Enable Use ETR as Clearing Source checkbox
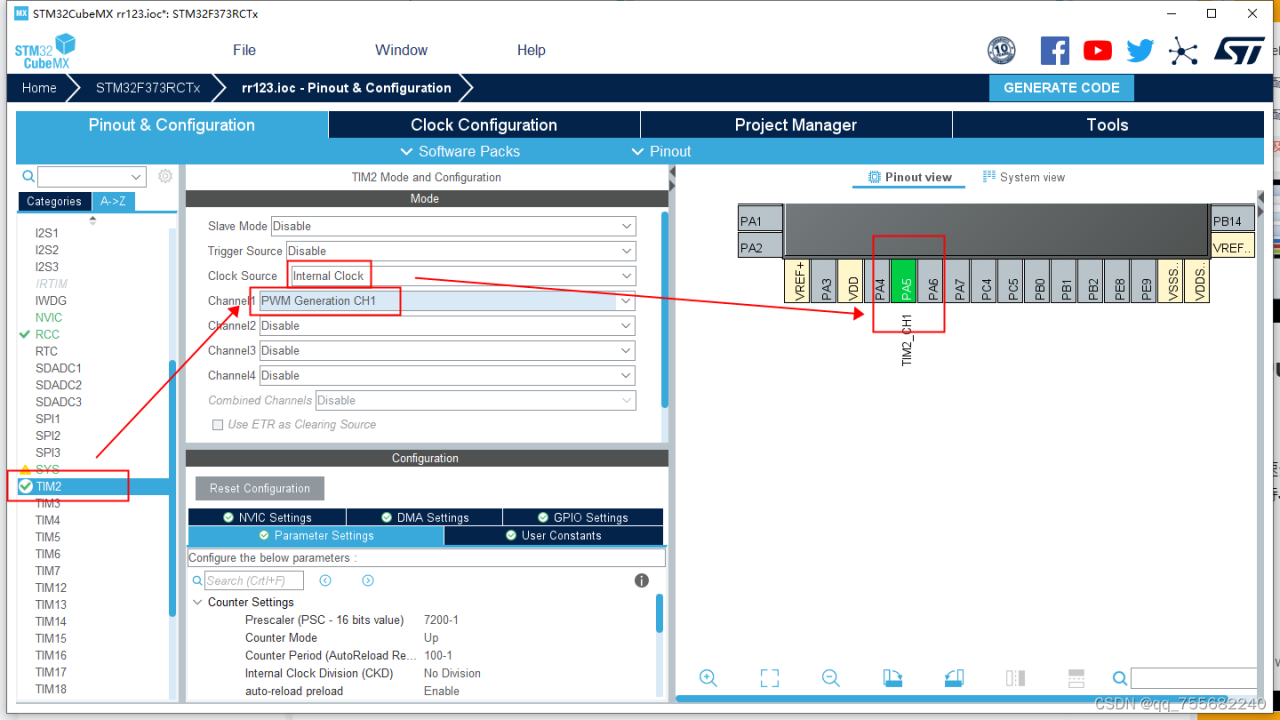Image resolution: width=1280 pixels, height=720 pixels. click(x=218, y=425)
